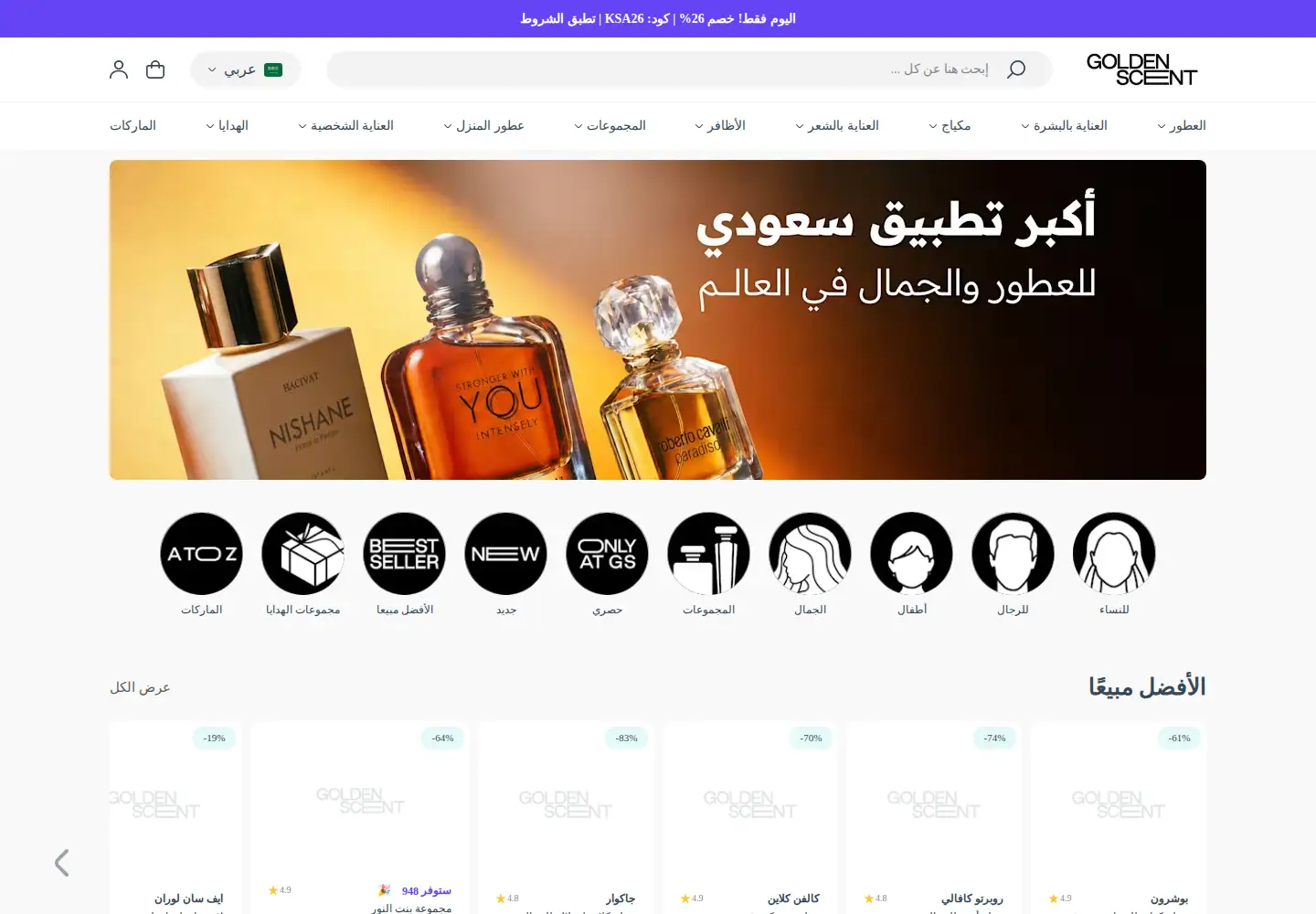Open the women category face icon
1316x914 pixels.
1114,554
